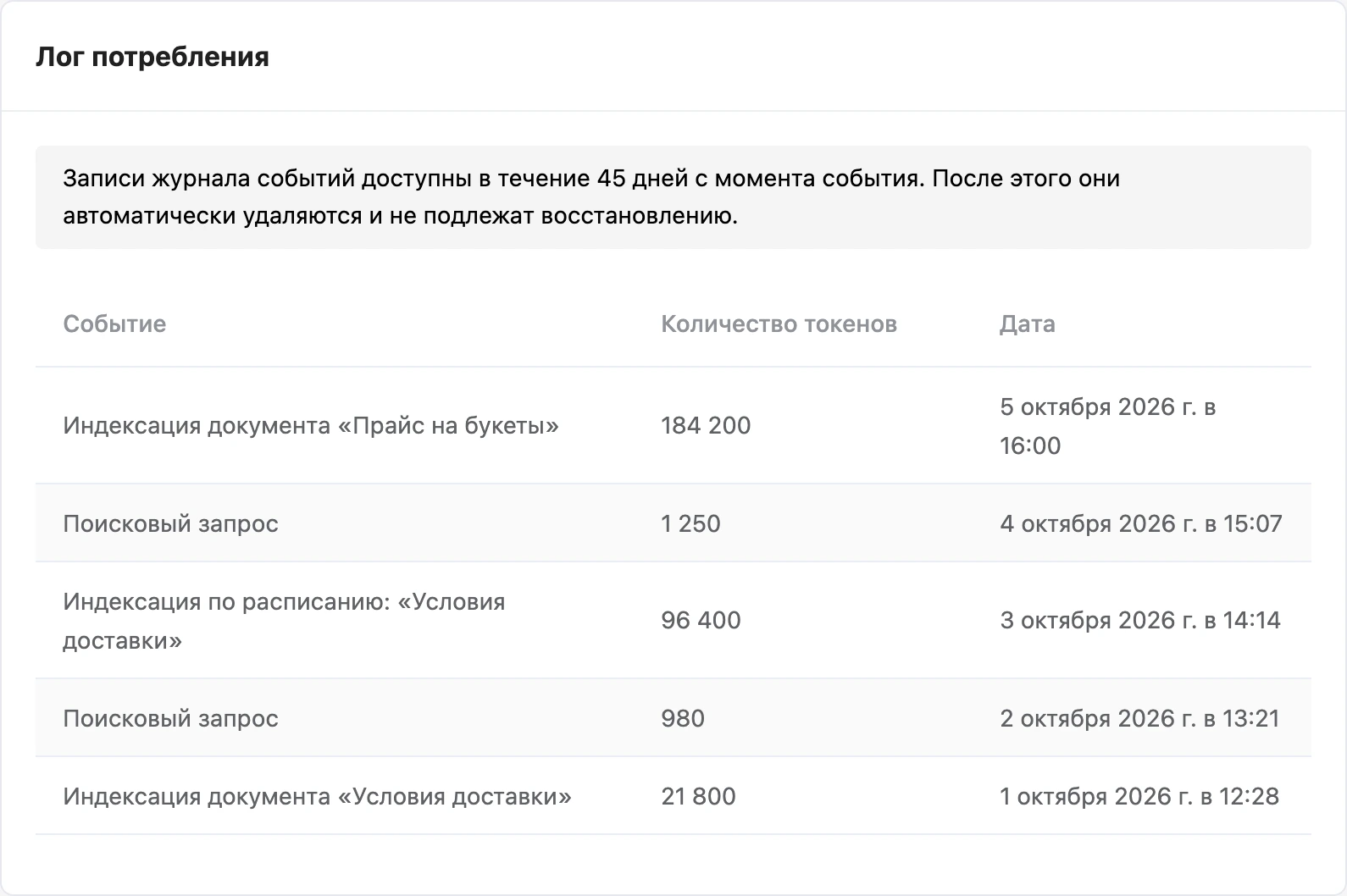Screen dimensions: 1347x896
Task: Click the 184 200 token count
Action: pyautogui.click(x=706, y=425)
